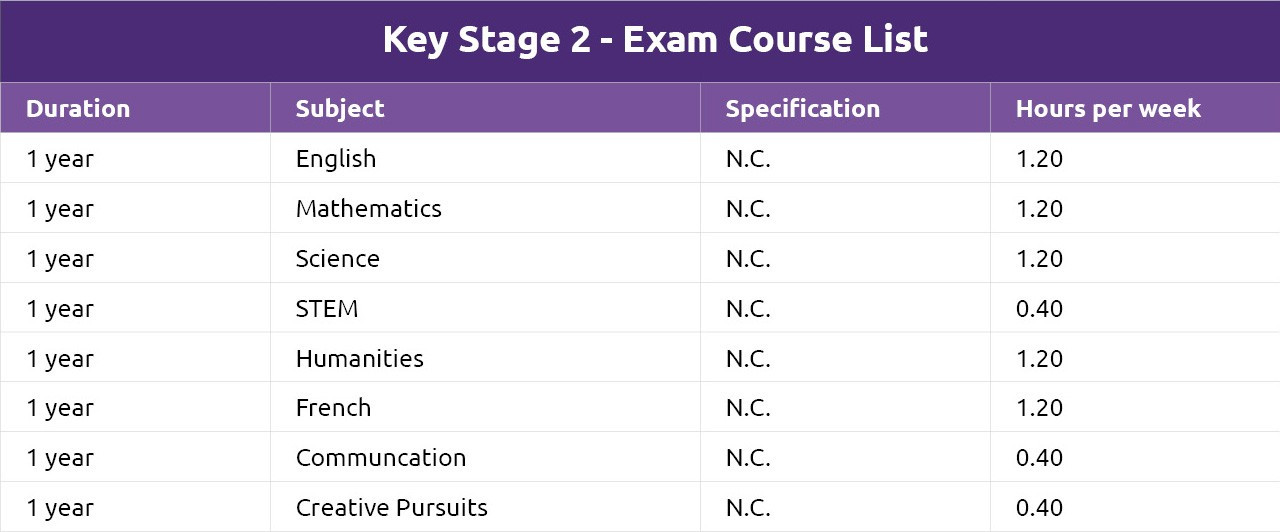Screen dimensions: 1280x532
Task: Click the 0.40 hours value for Creative Pursuits
Action: coord(1039,508)
